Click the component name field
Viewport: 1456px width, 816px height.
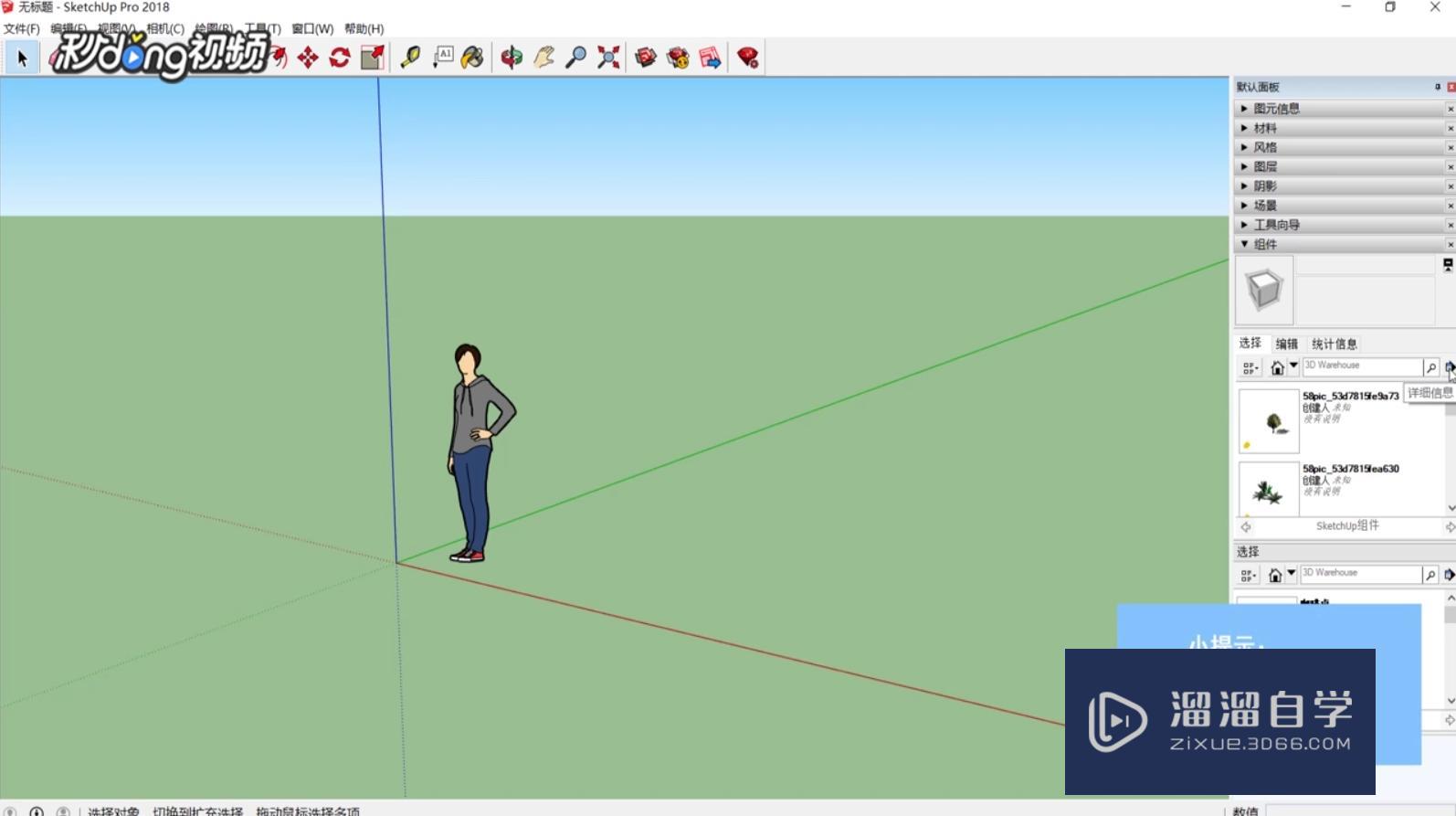(1366, 265)
